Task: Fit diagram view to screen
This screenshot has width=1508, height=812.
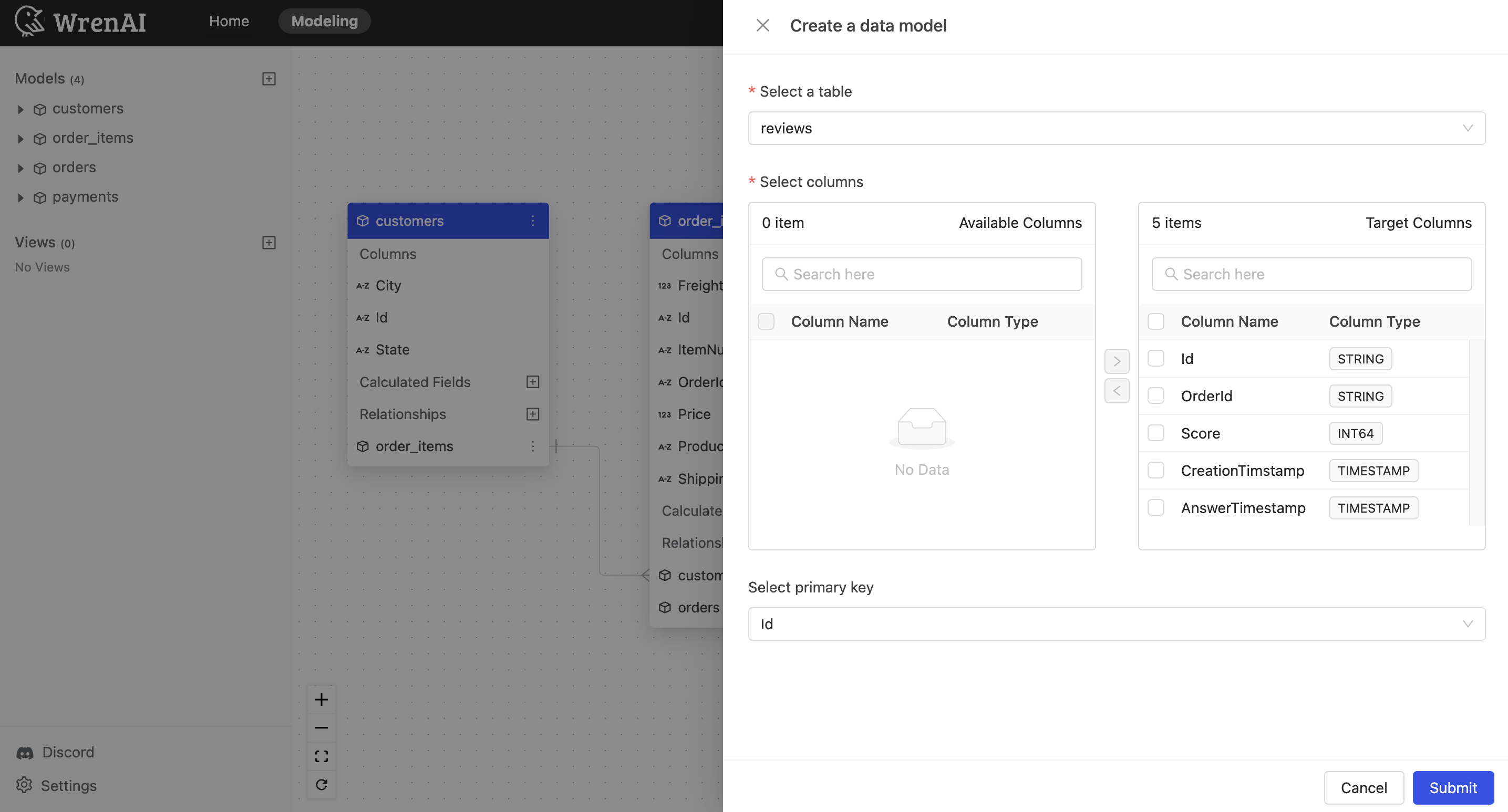Action: [322, 756]
